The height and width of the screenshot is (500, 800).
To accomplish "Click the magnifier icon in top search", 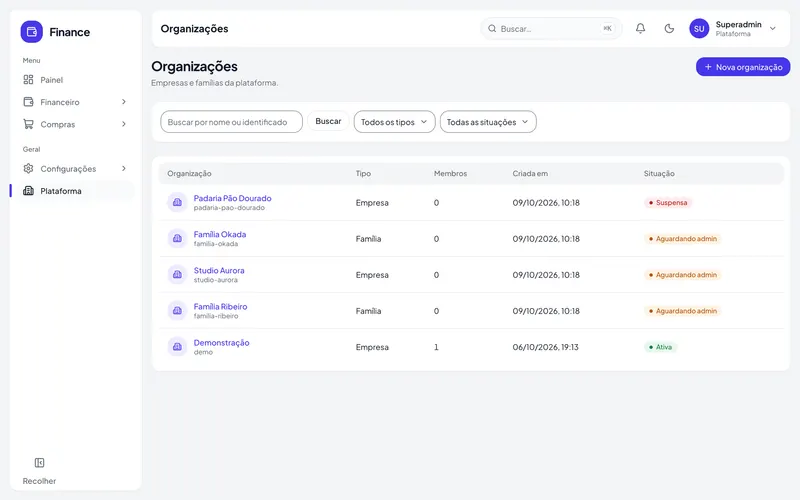I will [x=492, y=29].
